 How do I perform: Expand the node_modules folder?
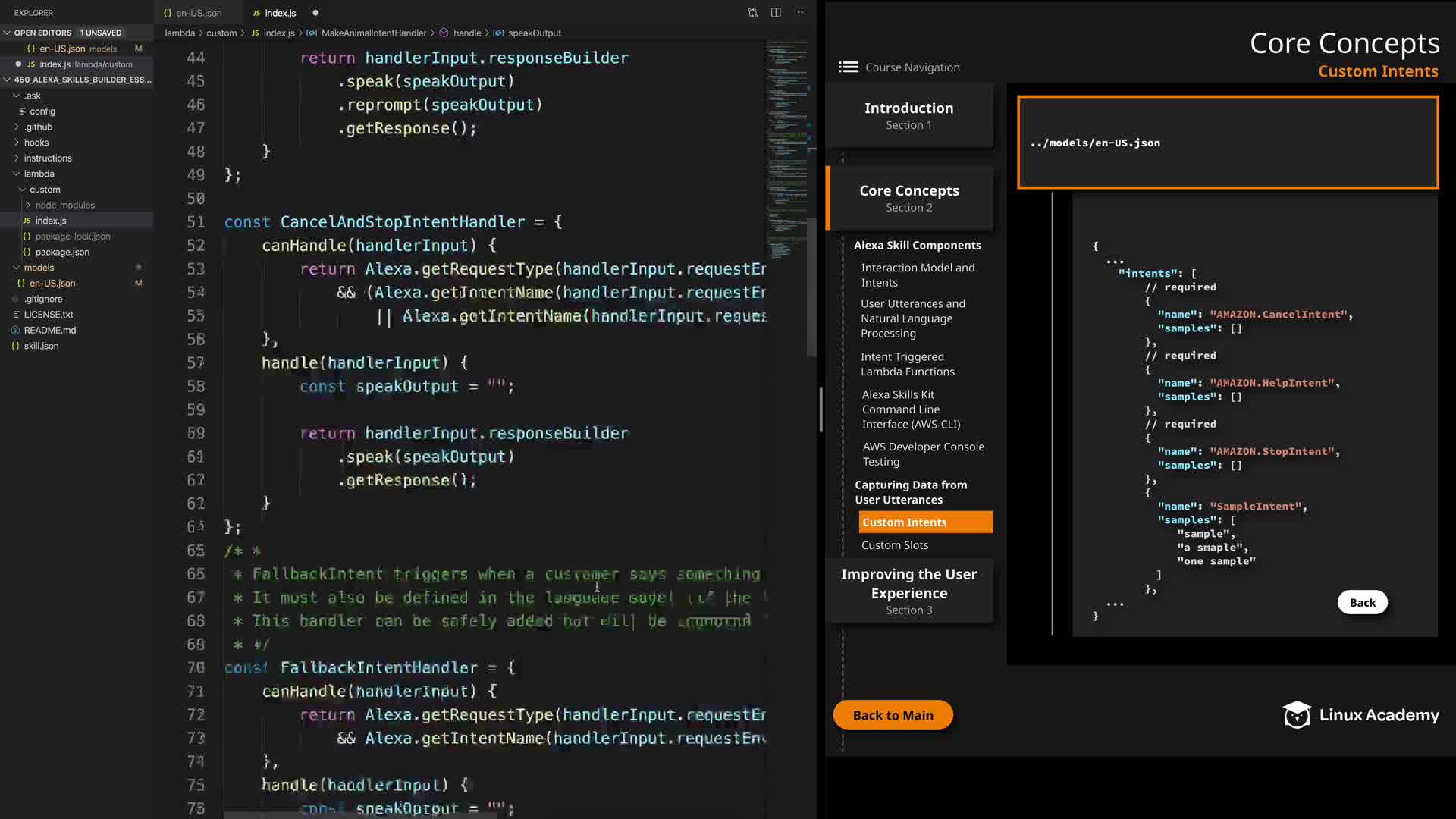pyautogui.click(x=28, y=206)
